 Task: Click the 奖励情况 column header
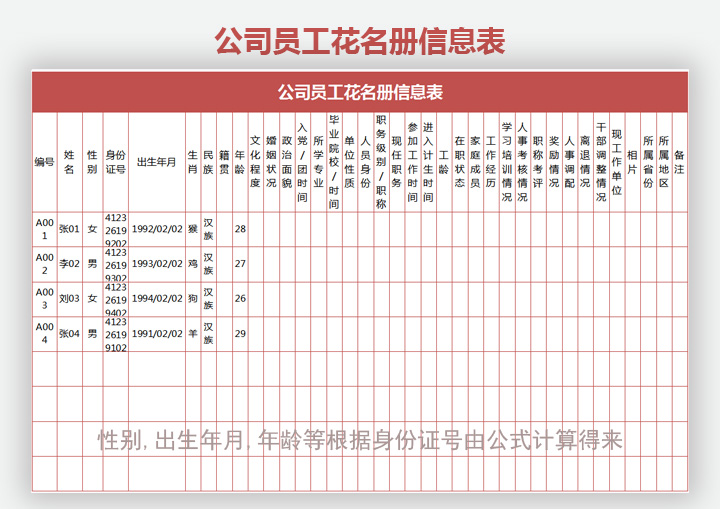pos(554,162)
